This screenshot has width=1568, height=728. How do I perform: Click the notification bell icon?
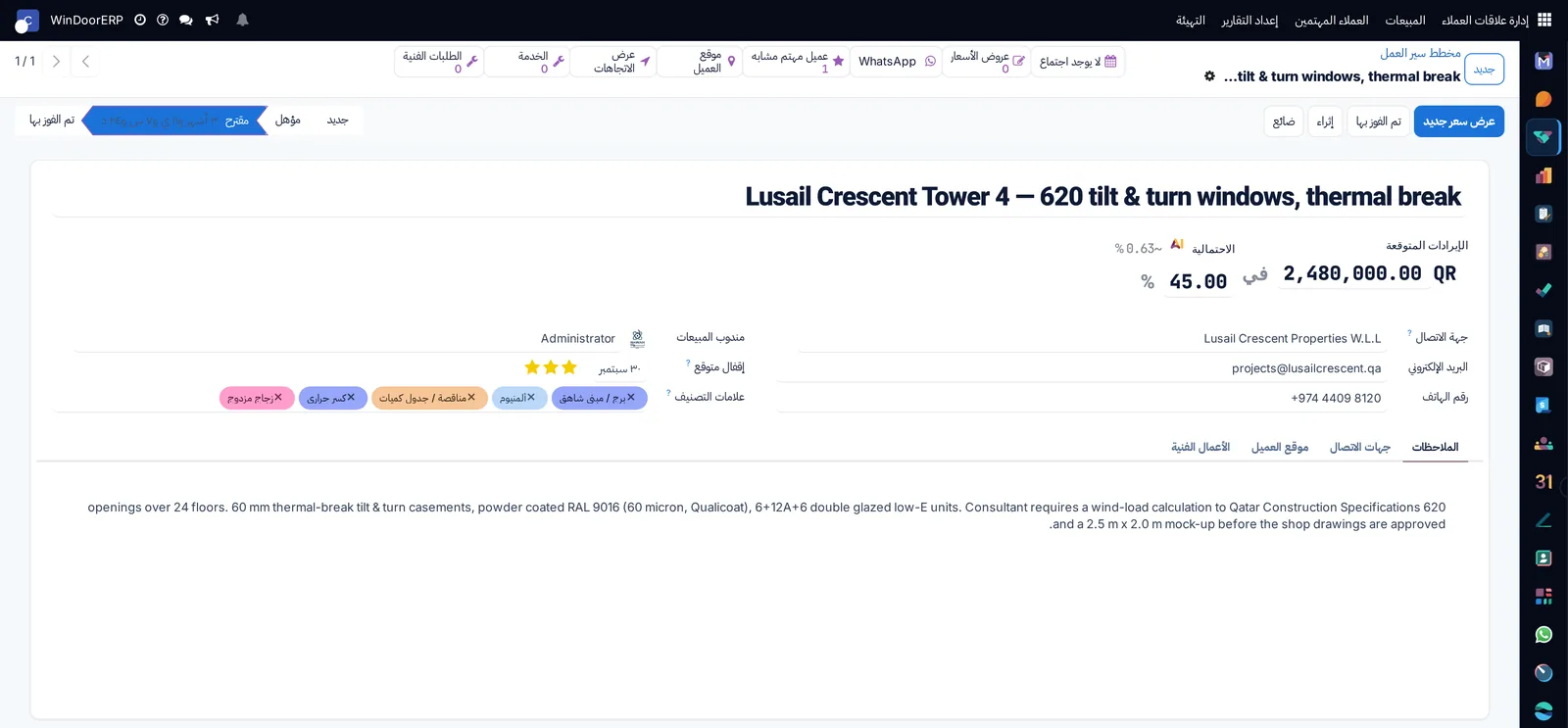coord(242,20)
